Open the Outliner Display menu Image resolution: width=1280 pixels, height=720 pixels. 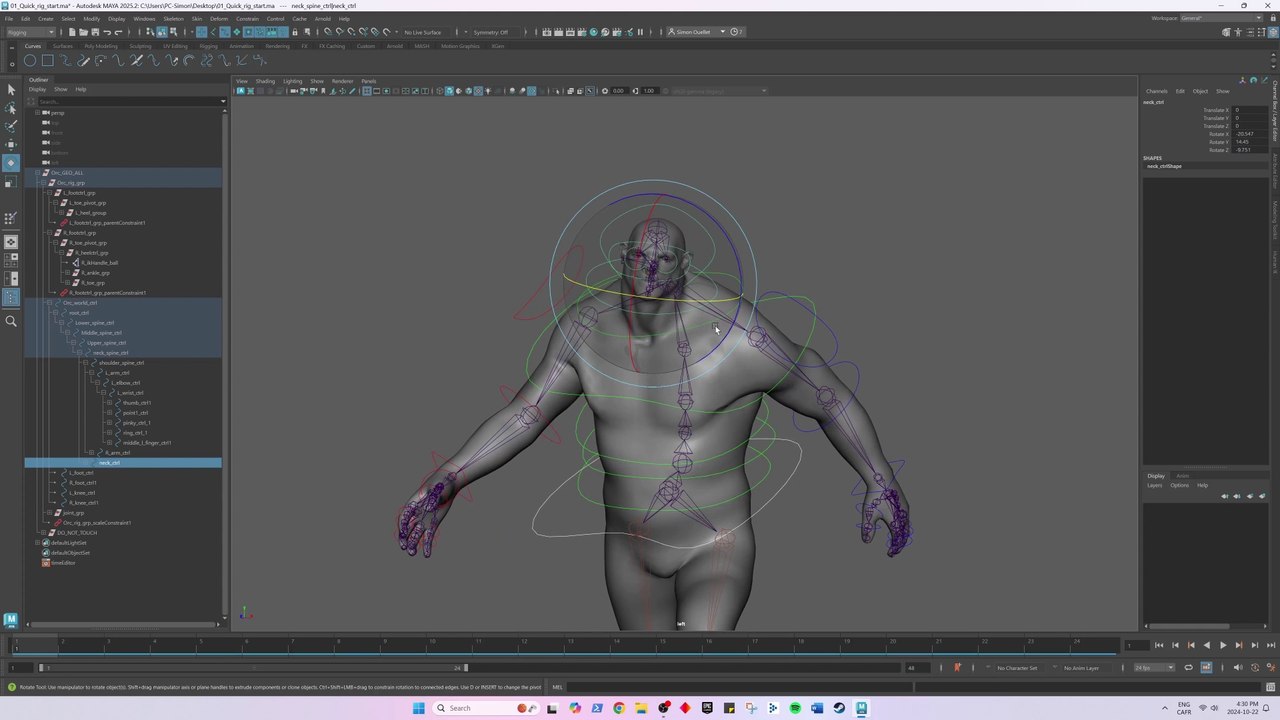point(37,89)
